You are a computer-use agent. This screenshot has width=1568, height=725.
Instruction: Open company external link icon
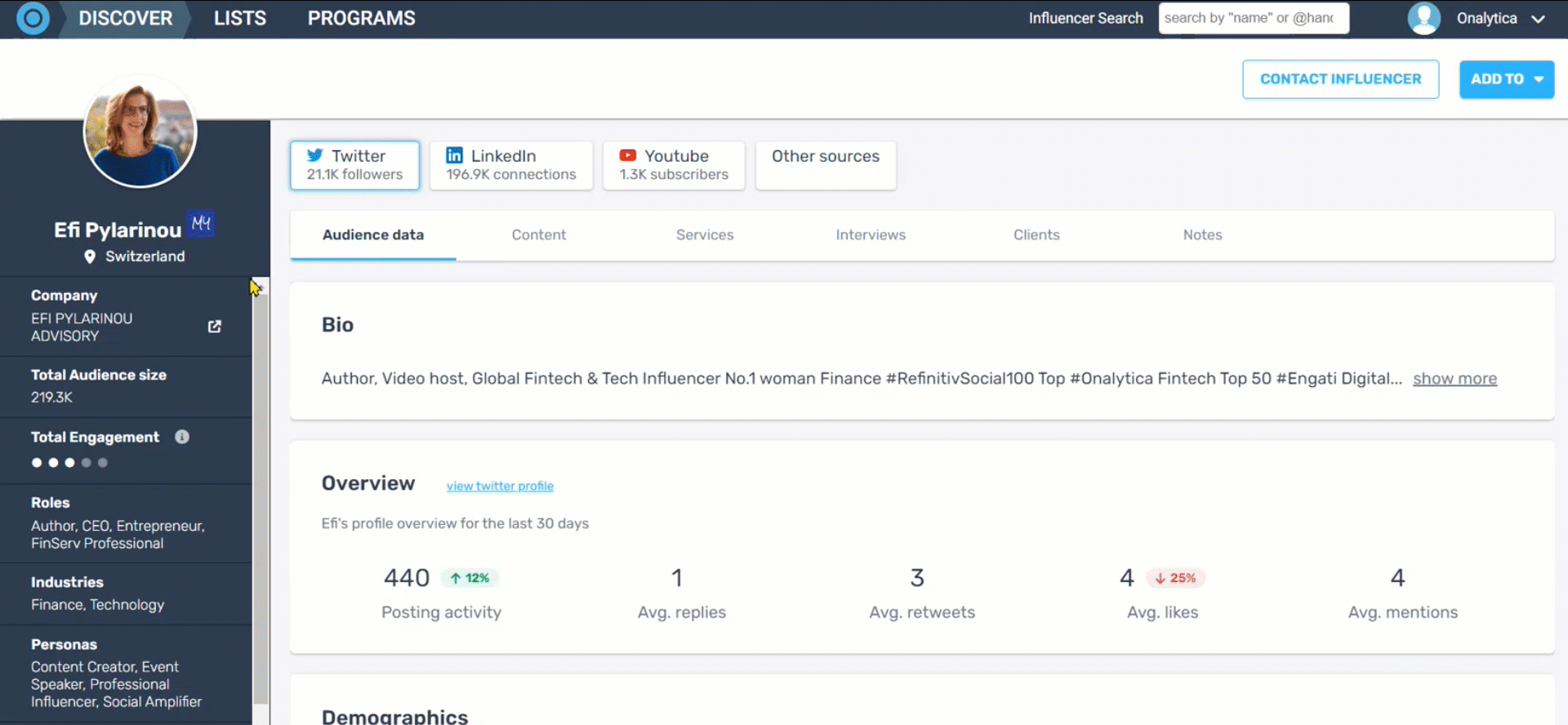(215, 327)
